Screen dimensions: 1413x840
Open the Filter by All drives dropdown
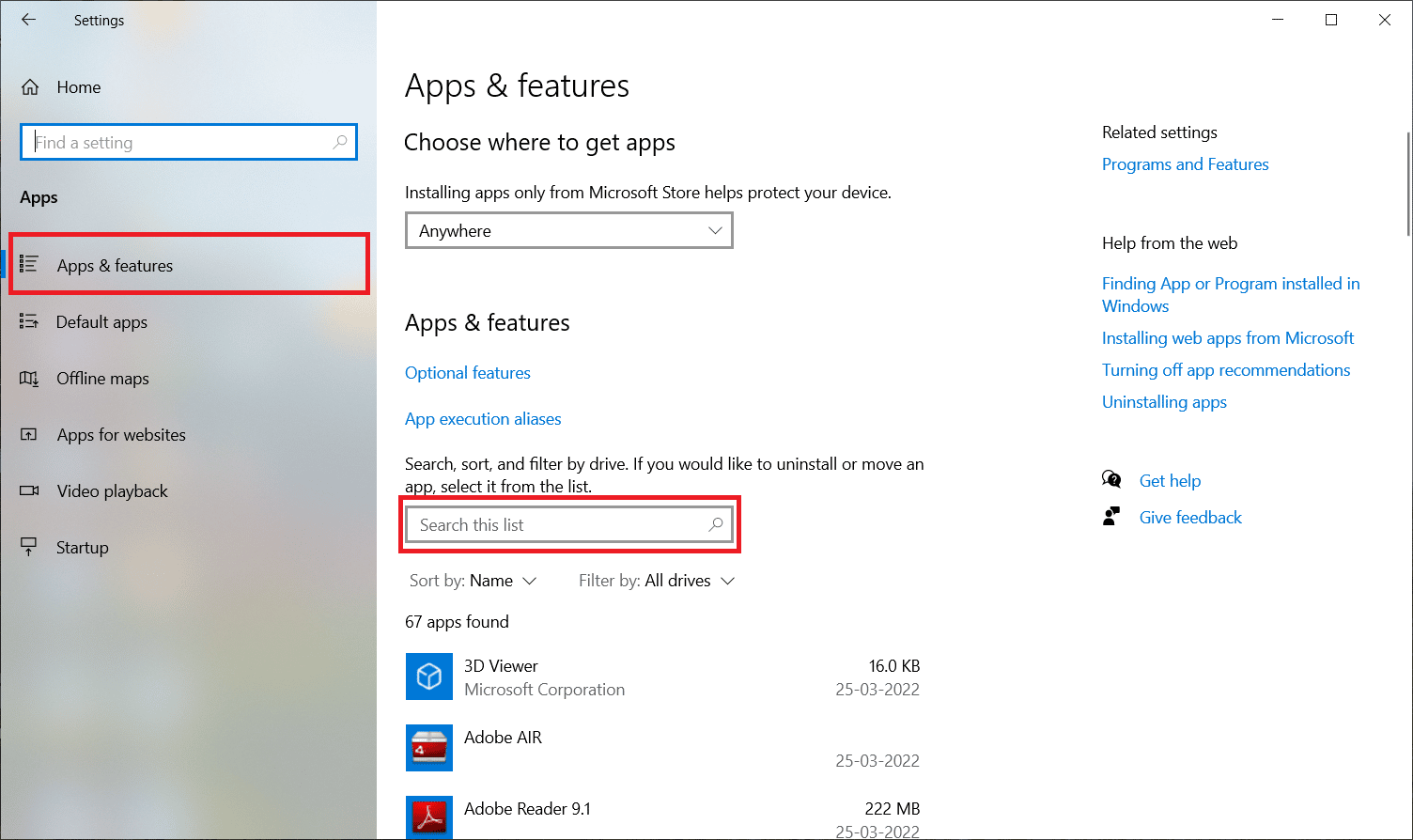657,581
